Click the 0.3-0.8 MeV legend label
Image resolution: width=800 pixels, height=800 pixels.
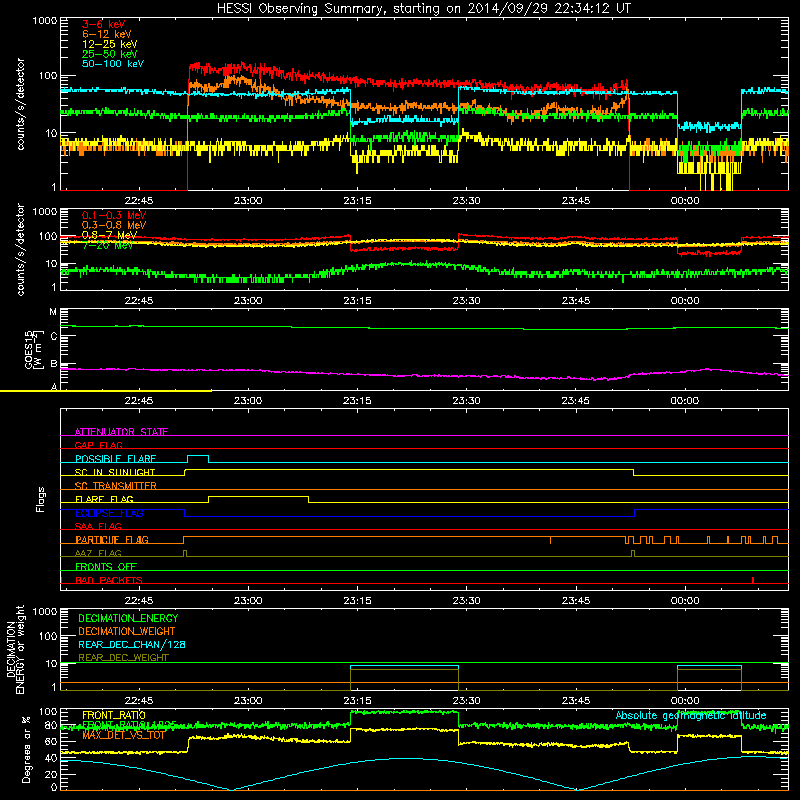point(114,225)
